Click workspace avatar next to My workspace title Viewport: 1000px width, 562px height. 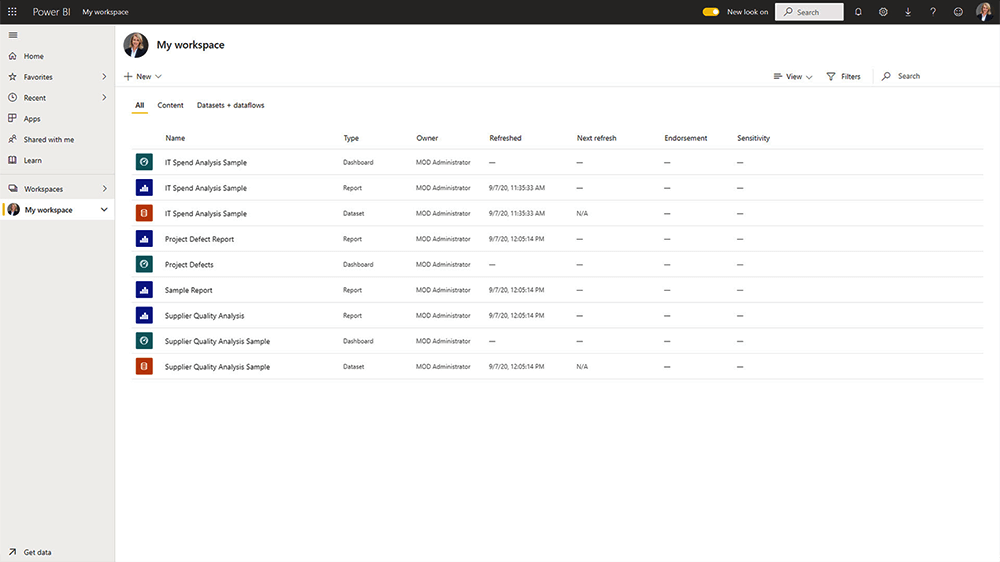click(x=136, y=45)
